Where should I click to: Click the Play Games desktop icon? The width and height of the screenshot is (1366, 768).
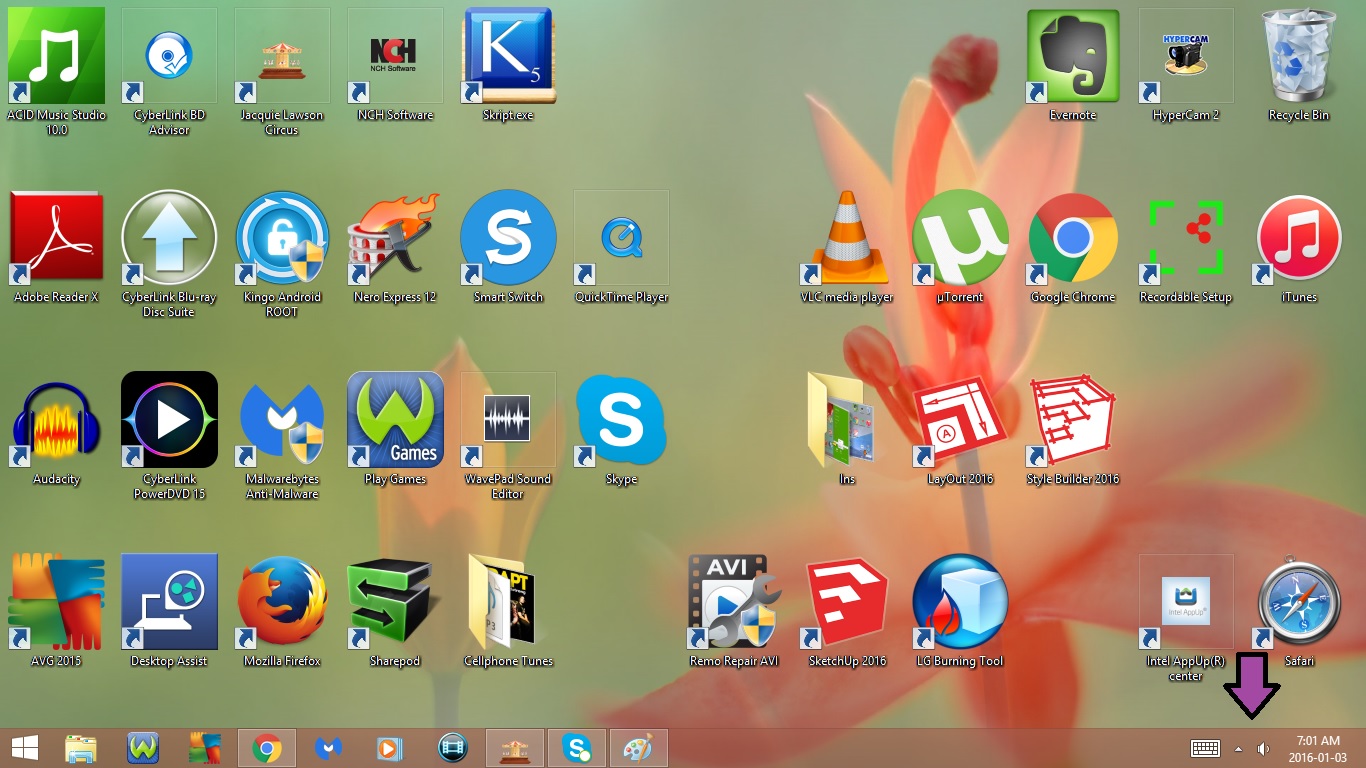pos(395,420)
